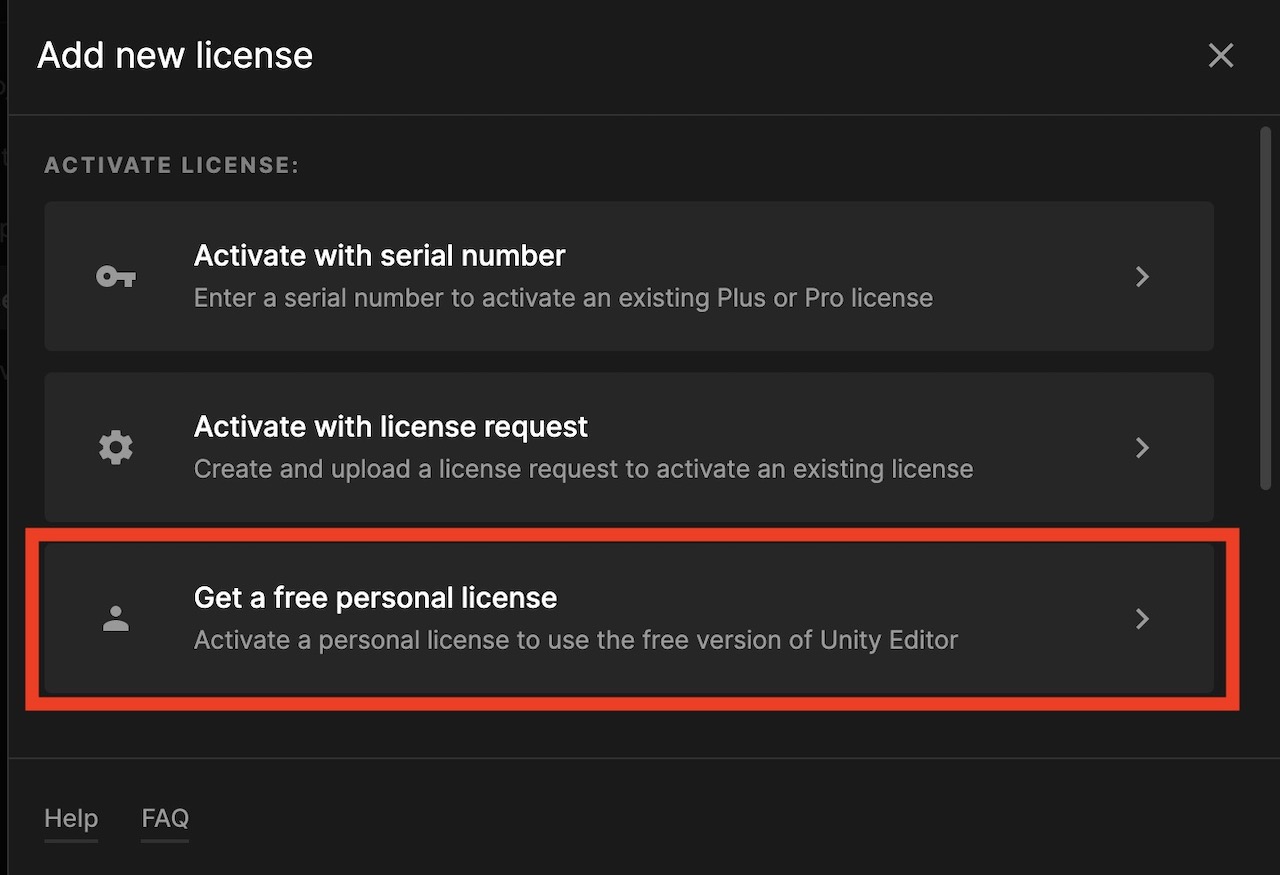Click the chevron on the serial number row

coord(1142,277)
